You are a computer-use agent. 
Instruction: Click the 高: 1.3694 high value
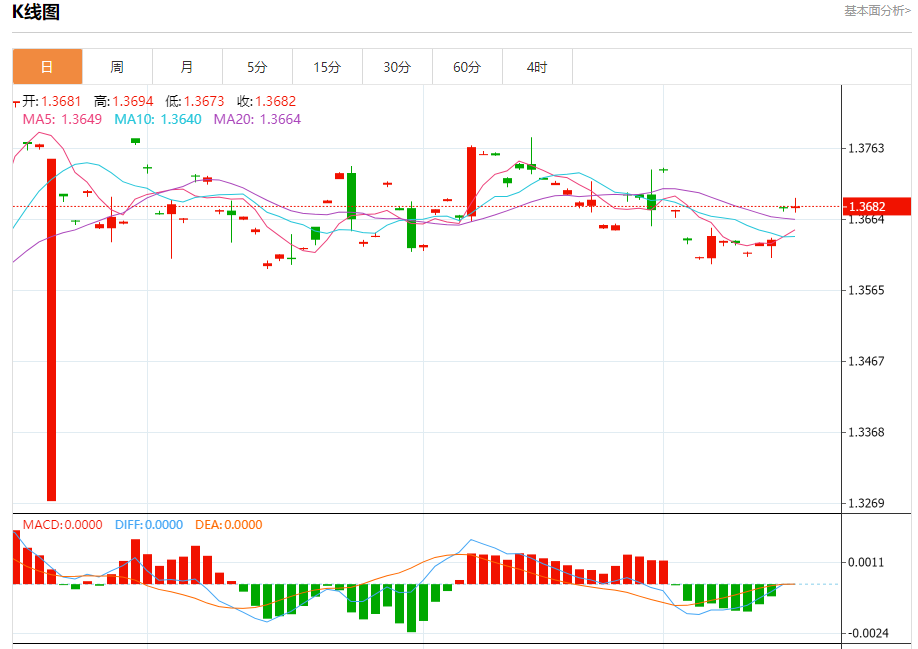click(124, 101)
